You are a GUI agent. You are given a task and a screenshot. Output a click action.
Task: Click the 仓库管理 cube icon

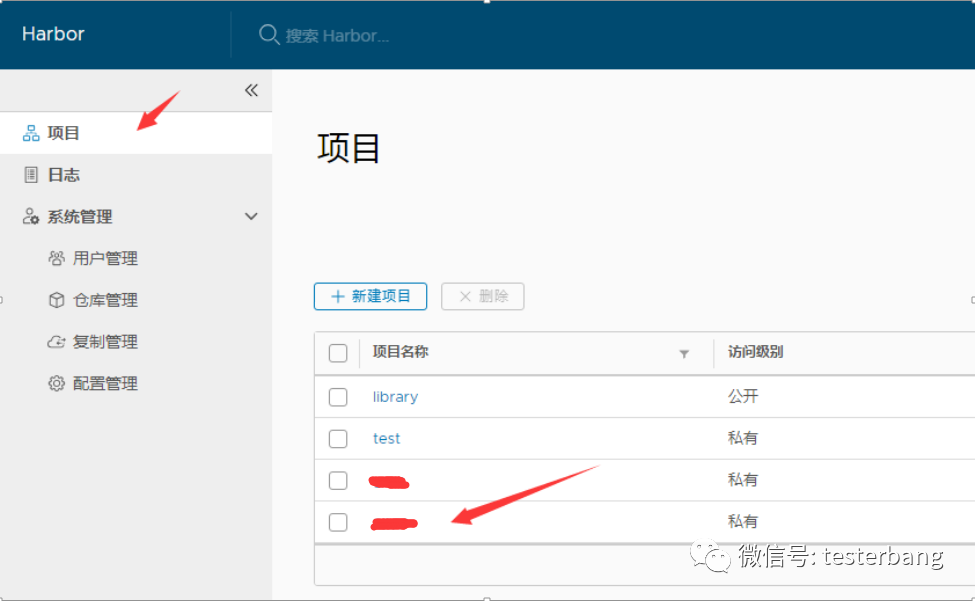click(56, 300)
